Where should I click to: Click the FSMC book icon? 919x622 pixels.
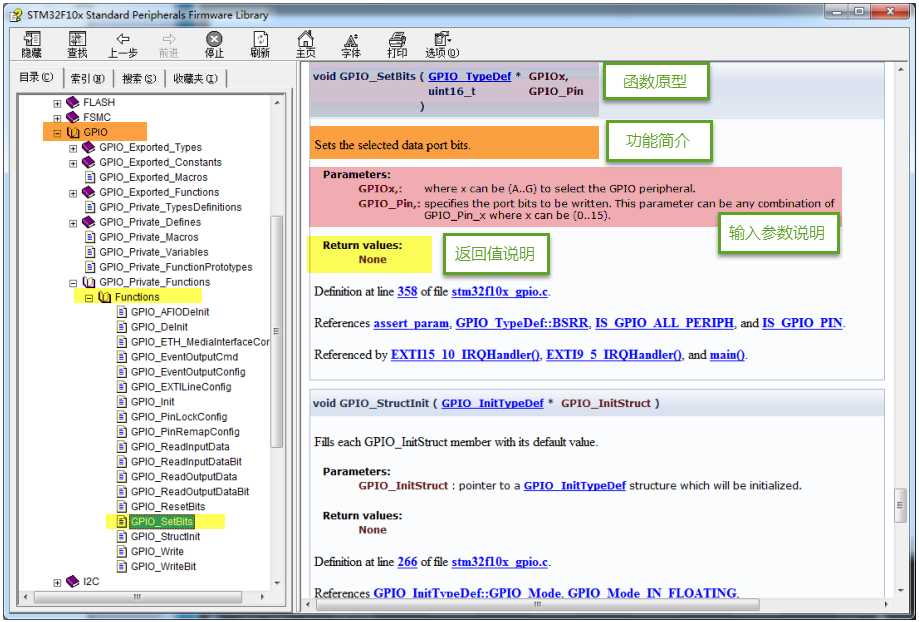tap(73, 117)
